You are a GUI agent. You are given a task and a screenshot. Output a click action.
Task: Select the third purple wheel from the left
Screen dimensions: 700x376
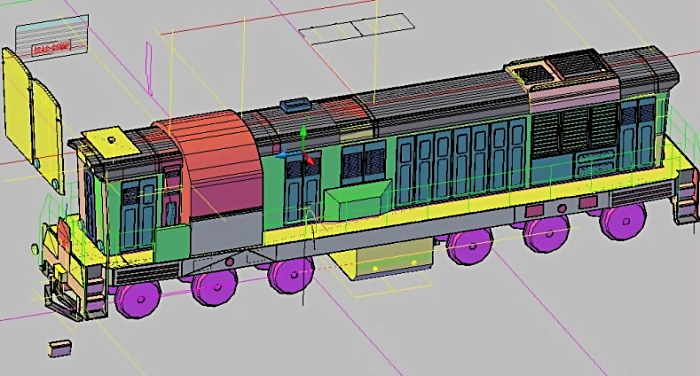click(291, 275)
